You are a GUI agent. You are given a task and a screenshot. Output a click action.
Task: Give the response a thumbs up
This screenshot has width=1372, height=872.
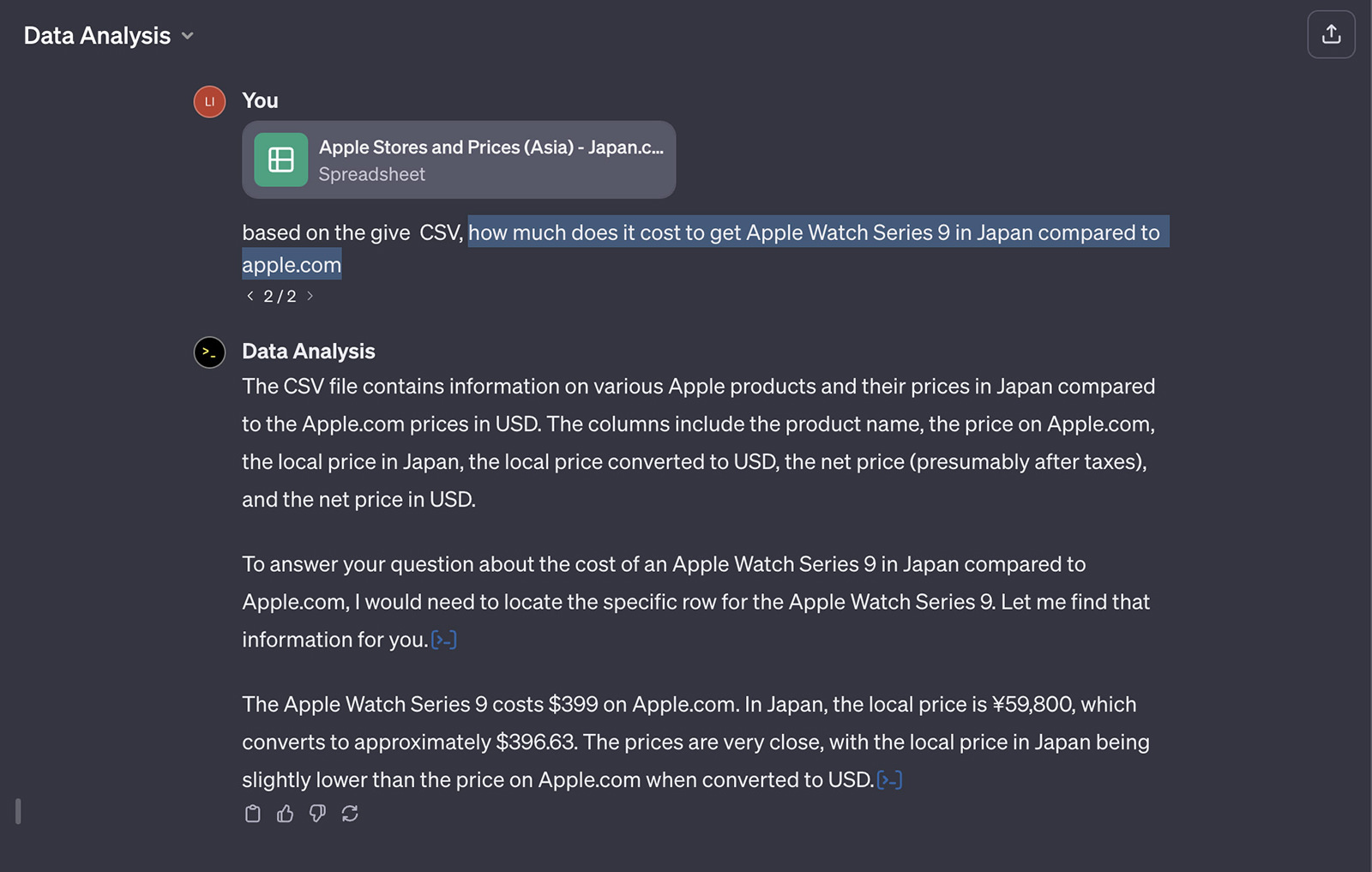coord(285,814)
